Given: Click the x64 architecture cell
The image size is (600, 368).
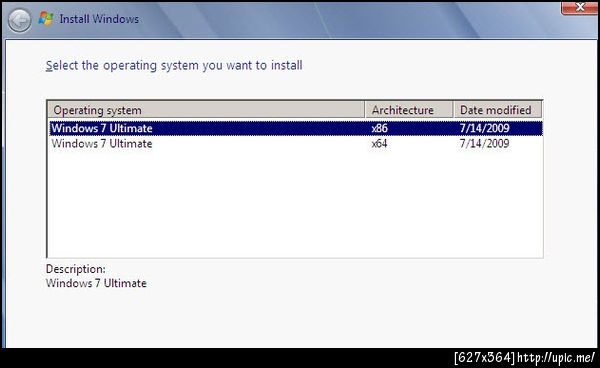Looking at the screenshot, I should (379, 144).
